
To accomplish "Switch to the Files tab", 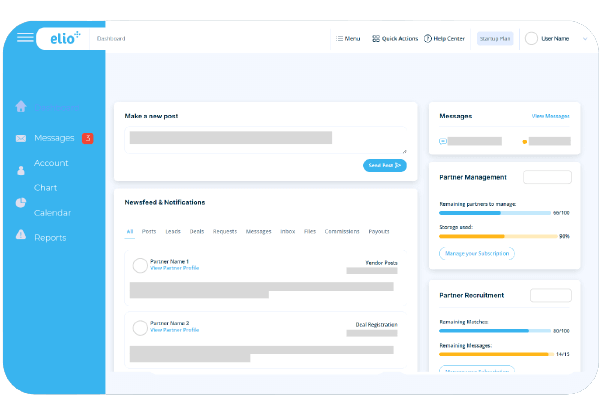I will pos(310,231).
